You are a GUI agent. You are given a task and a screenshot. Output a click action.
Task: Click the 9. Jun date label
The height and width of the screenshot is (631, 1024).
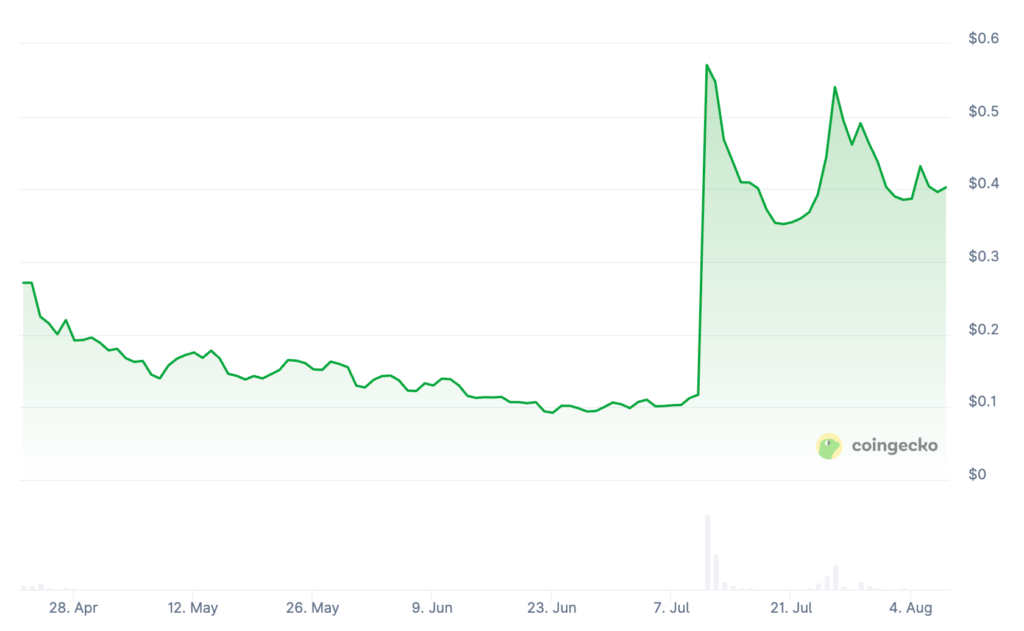[431, 608]
